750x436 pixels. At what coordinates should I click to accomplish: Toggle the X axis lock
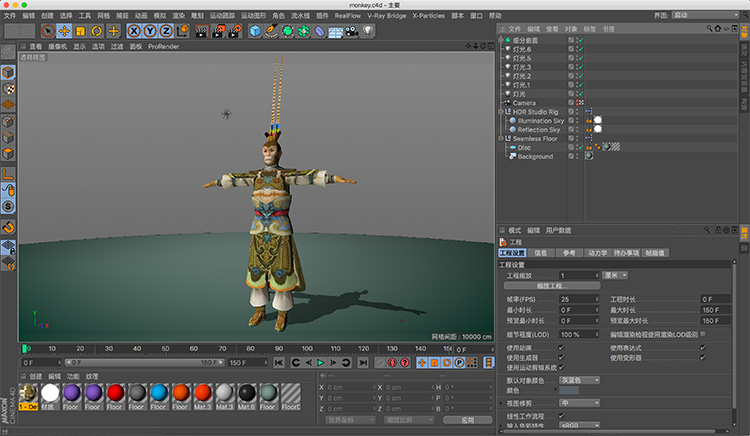coord(134,31)
